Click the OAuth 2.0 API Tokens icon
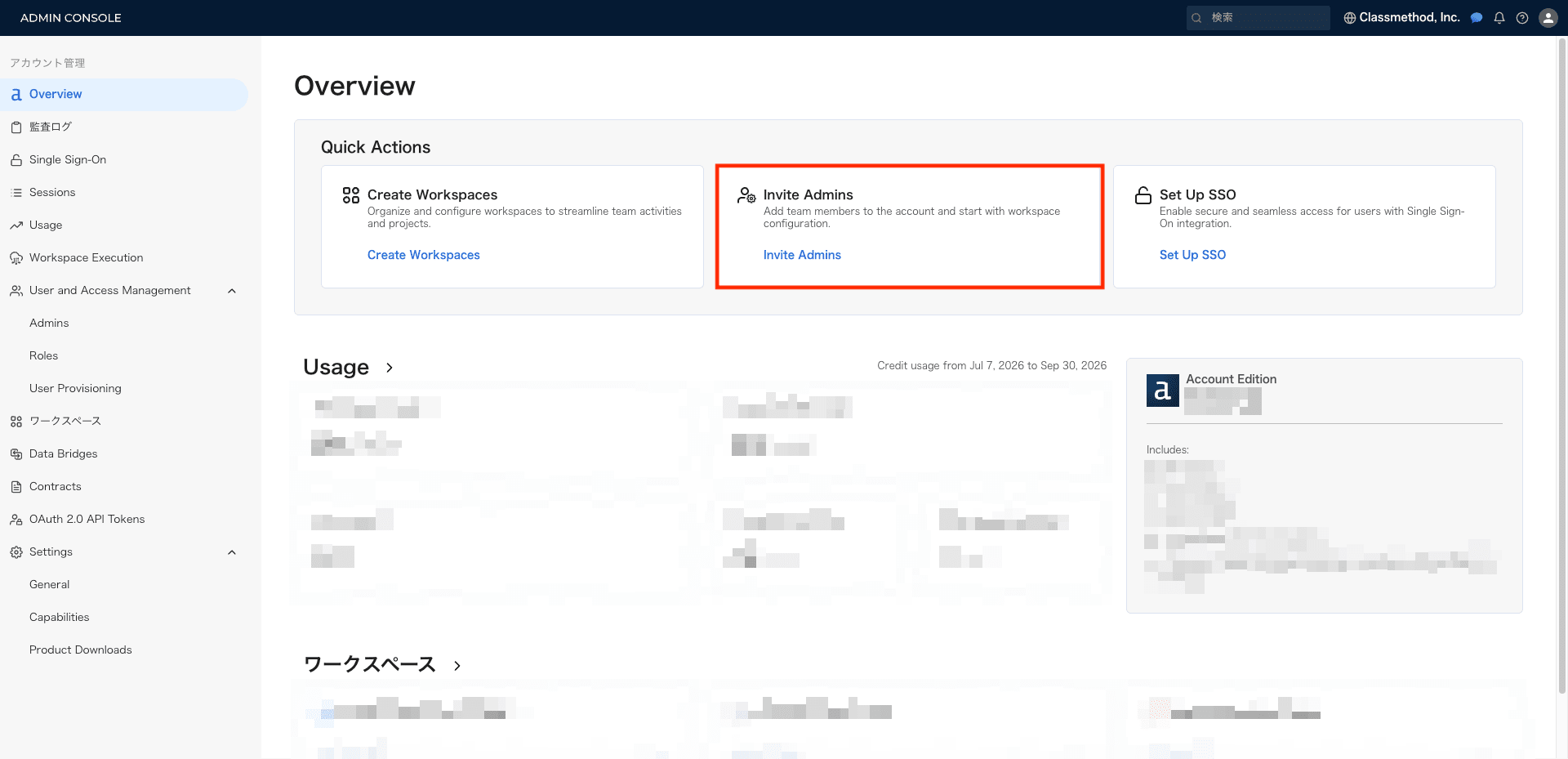Screen dimensions: 1568x759 tap(16, 520)
